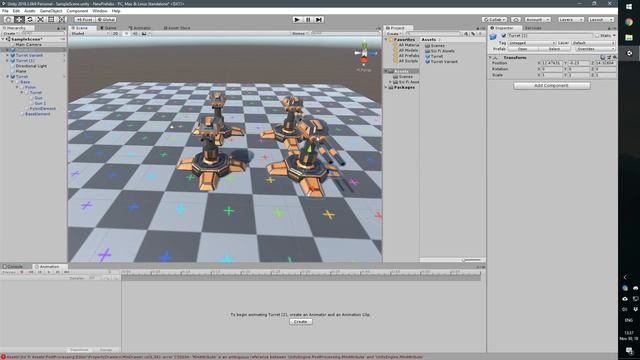The height and width of the screenshot is (360, 640).
Task: Collapse the SampleScene node in Hierarchy
Action: (3, 39)
